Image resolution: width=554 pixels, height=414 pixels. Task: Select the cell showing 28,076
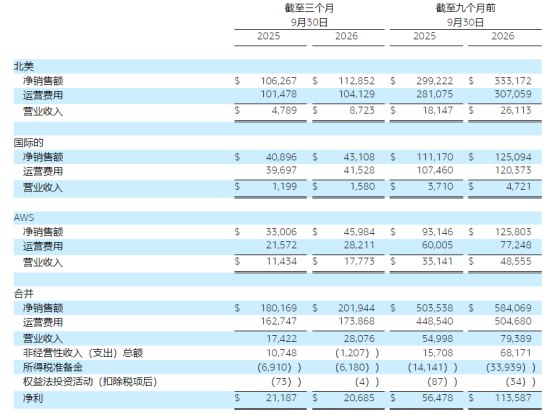(x=359, y=339)
